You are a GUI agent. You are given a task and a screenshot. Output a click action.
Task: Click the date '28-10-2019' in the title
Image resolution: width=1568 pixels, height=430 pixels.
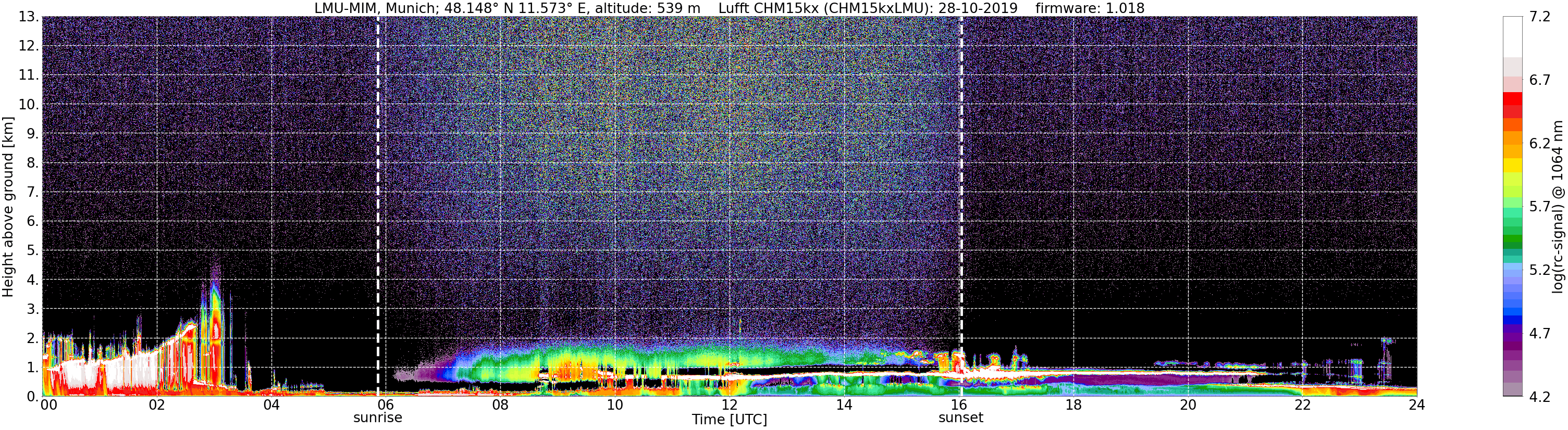point(978,8)
